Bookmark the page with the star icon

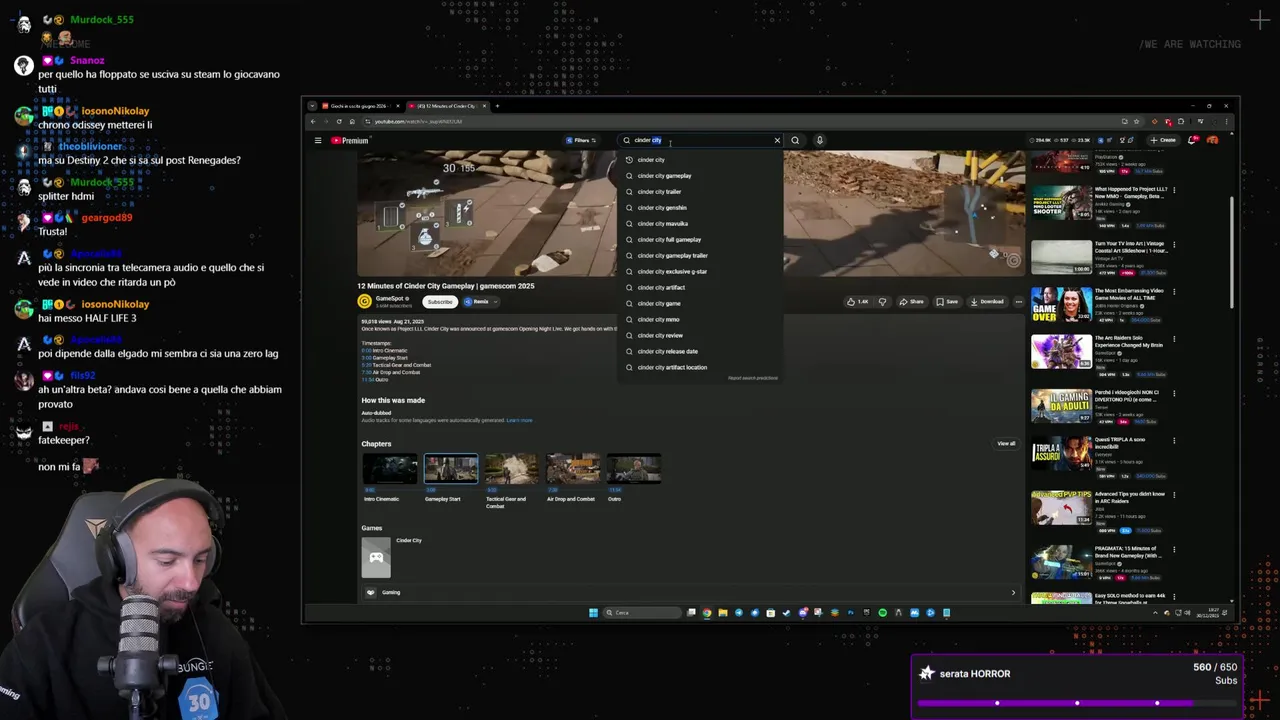pyautogui.click(x=1138, y=121)
